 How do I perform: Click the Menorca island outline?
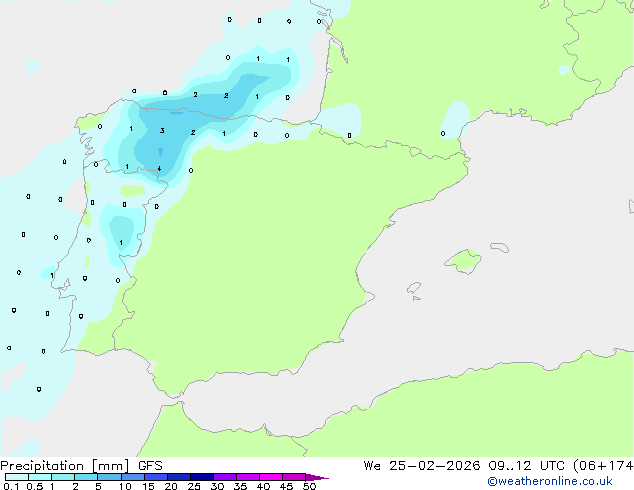[500, 247]
